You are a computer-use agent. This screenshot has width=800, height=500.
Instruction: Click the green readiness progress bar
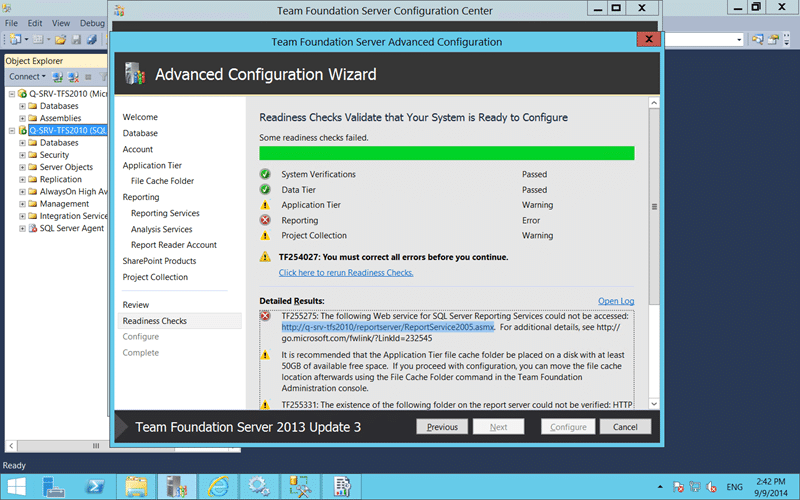coord(446,153)
